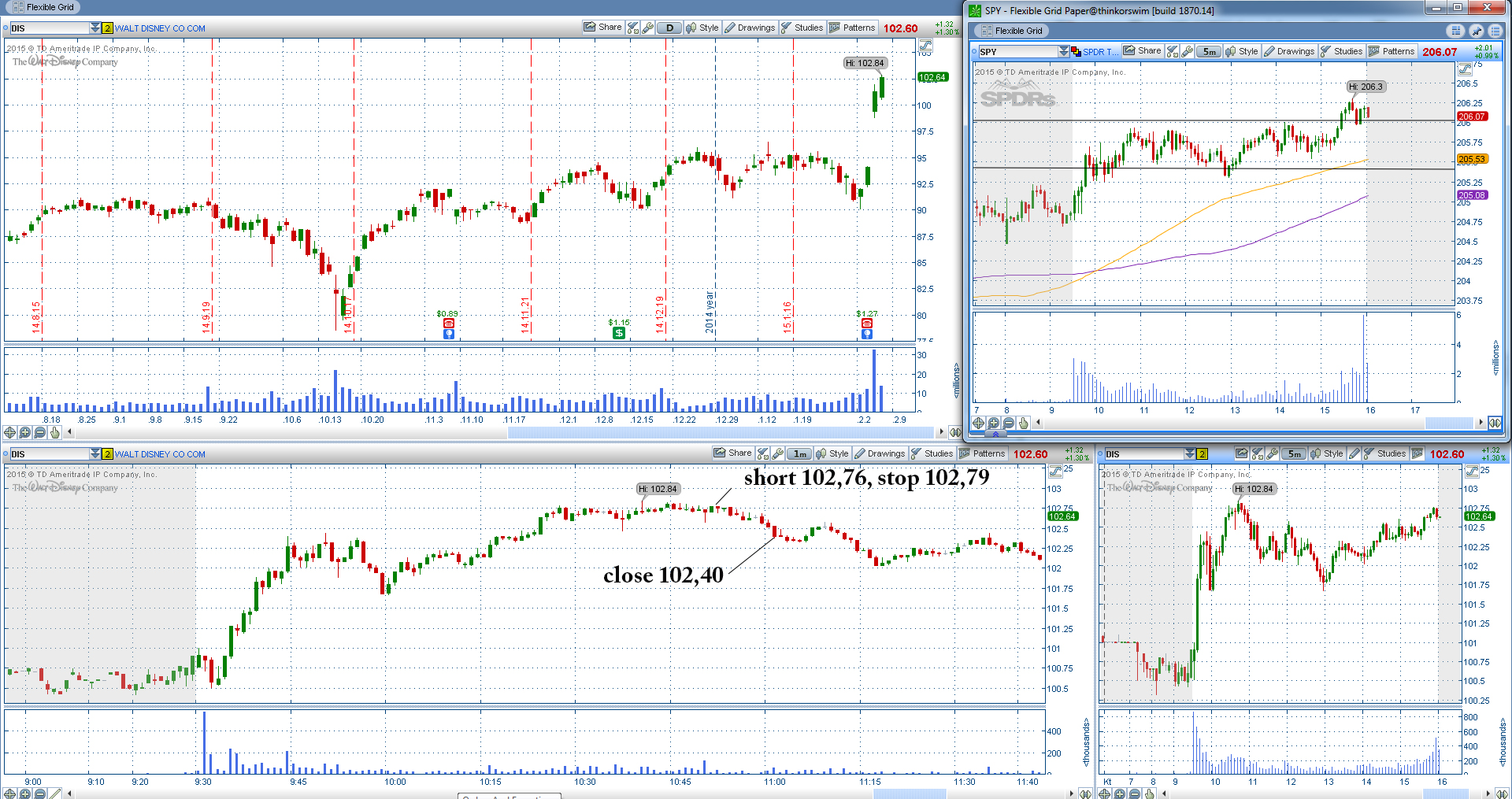Open Patterns menu on SPY chart

tap(1392, 51)
